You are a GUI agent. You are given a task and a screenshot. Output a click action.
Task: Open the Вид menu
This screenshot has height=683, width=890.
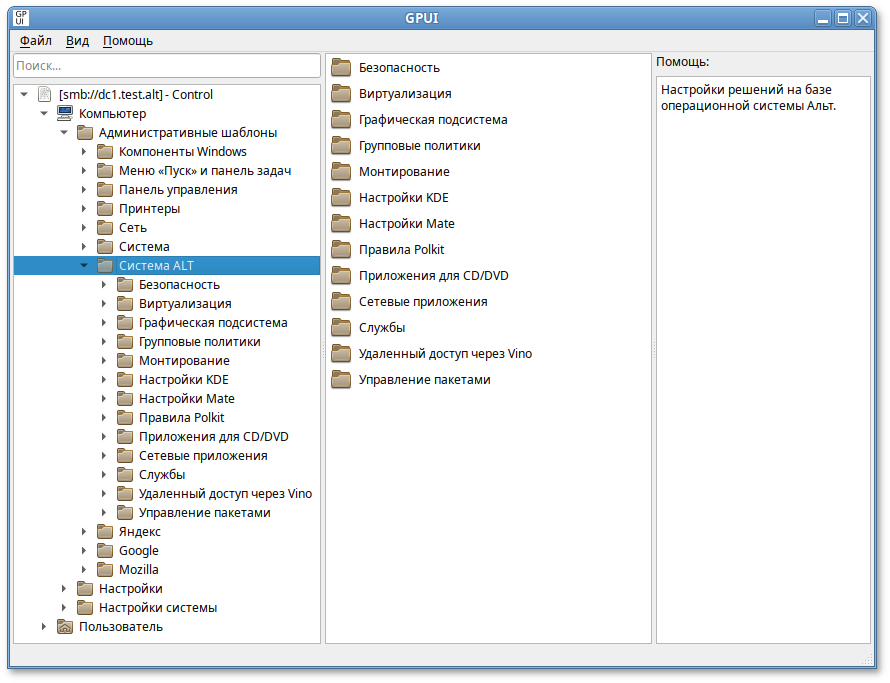(x=77, y=41)
